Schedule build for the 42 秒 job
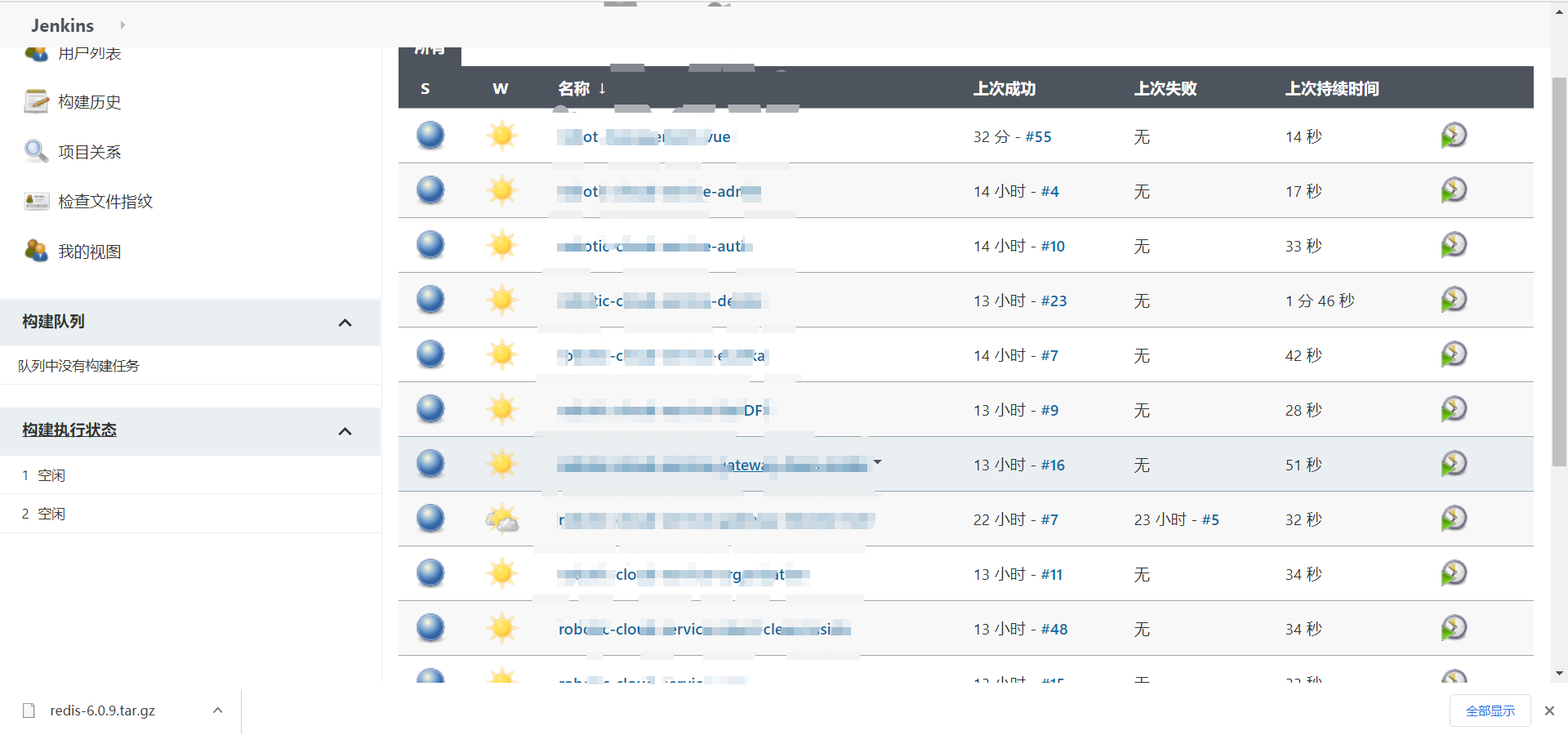This screenshot has width=1568, height=735. click(x=1454, y=354)
